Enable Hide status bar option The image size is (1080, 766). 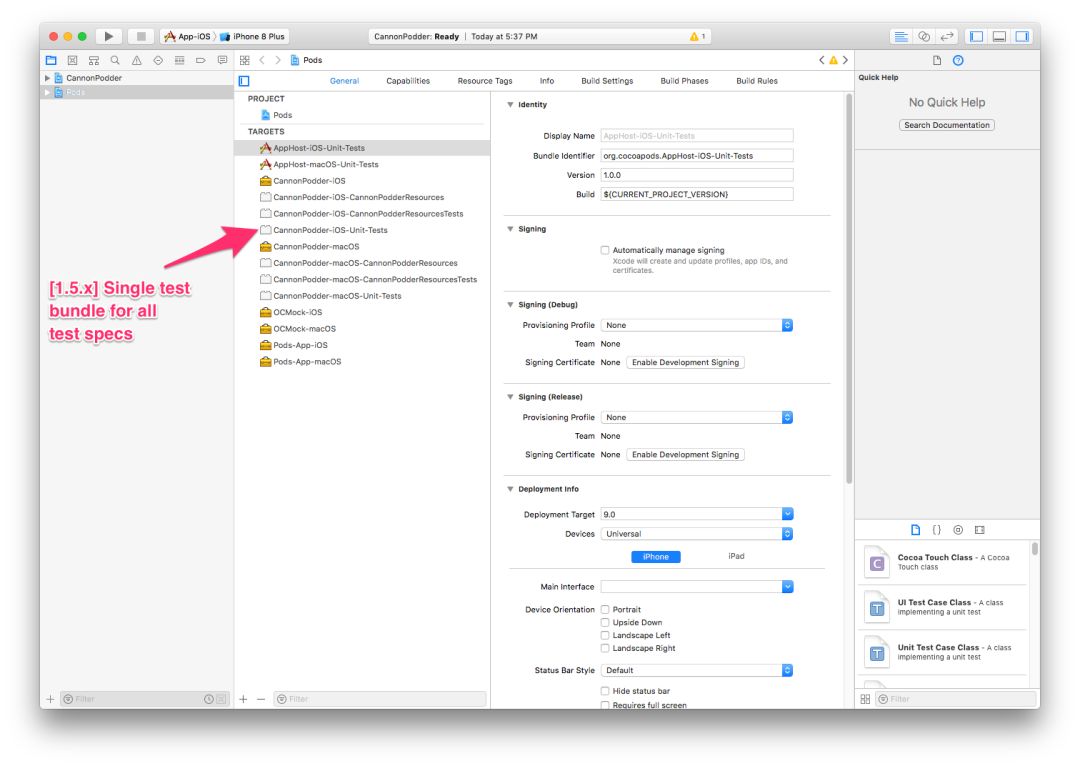coord(605,691)
